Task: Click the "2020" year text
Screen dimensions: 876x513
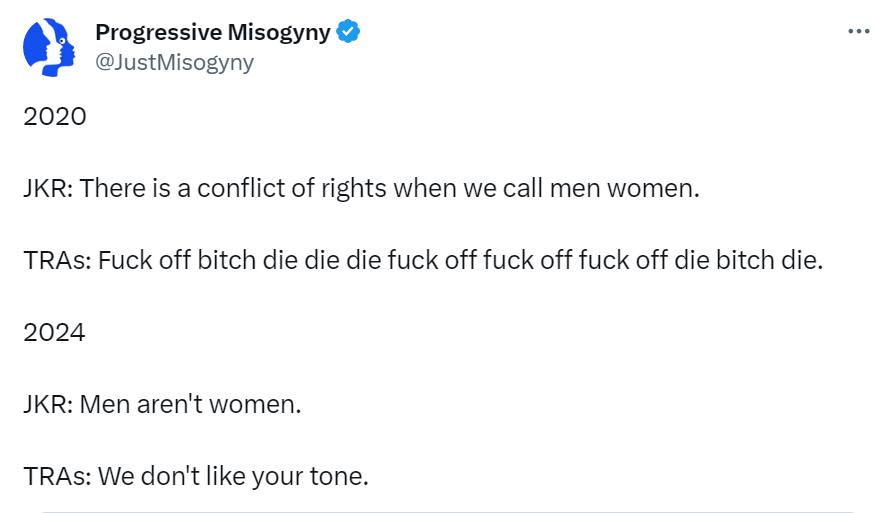Action: [54, 117]
